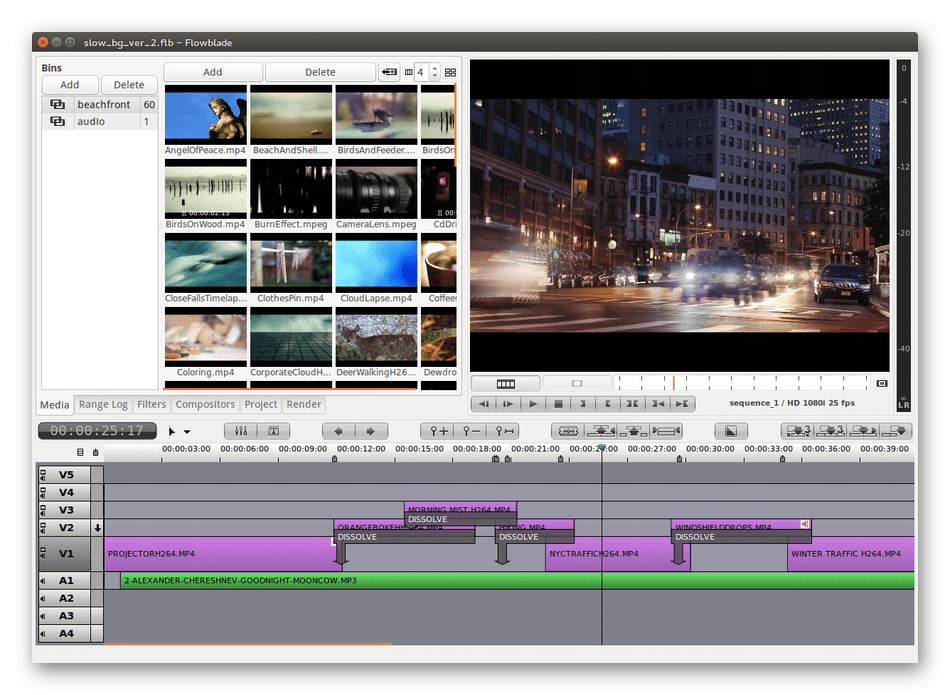This screenshot has width=950, height=695.
Task: Click the zoom out timeline icon
Action: click(x=470, y=431)
